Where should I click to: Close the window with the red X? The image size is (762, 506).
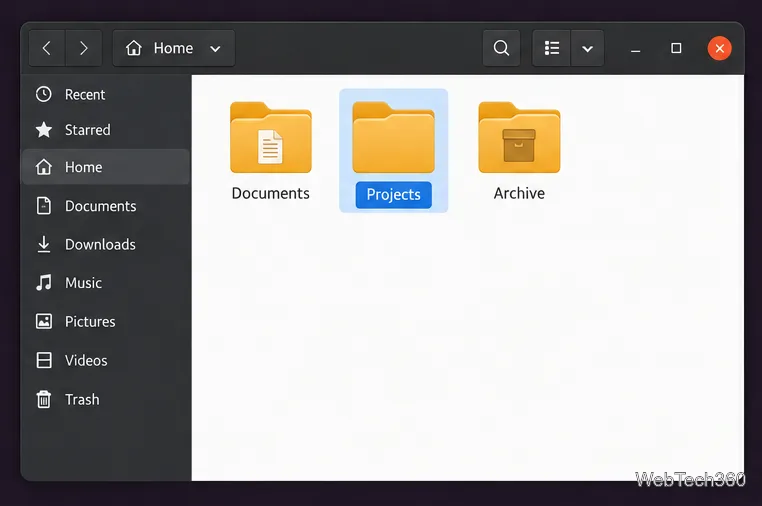click(x=720, y=48)
